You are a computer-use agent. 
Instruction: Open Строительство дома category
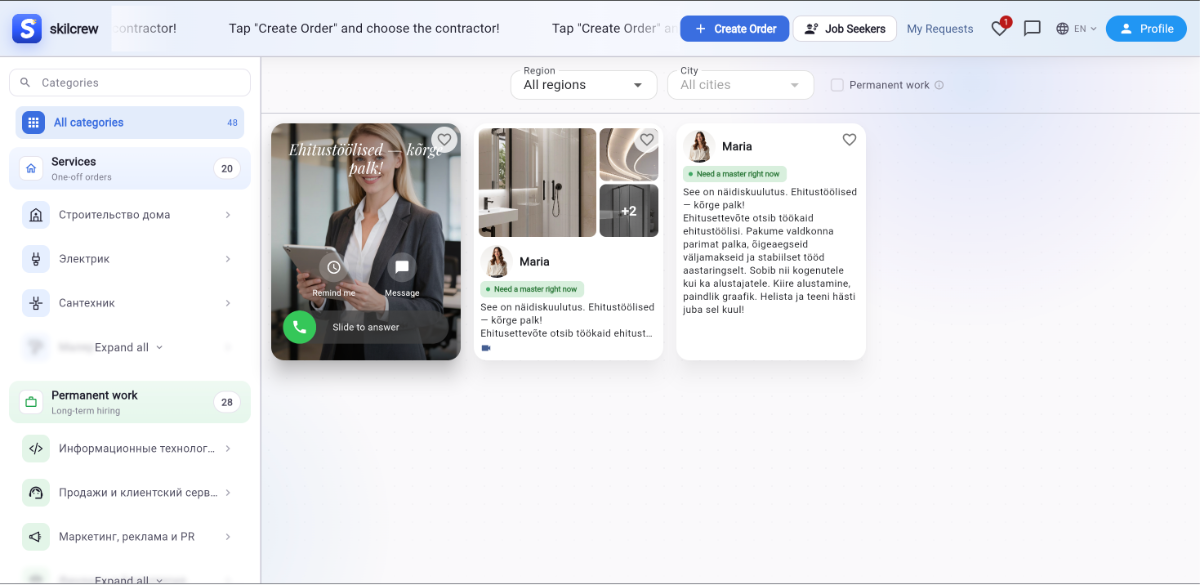130,215
